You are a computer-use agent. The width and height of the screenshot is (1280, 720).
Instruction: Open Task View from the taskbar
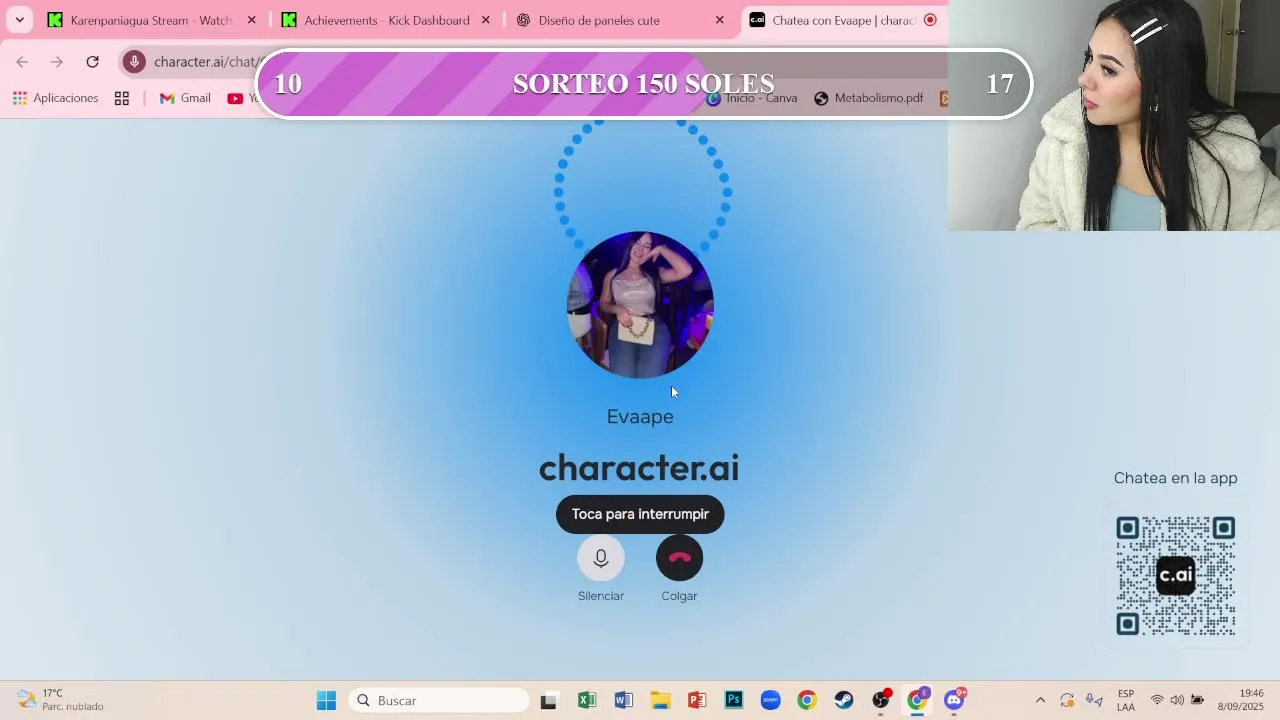point(548,701)
